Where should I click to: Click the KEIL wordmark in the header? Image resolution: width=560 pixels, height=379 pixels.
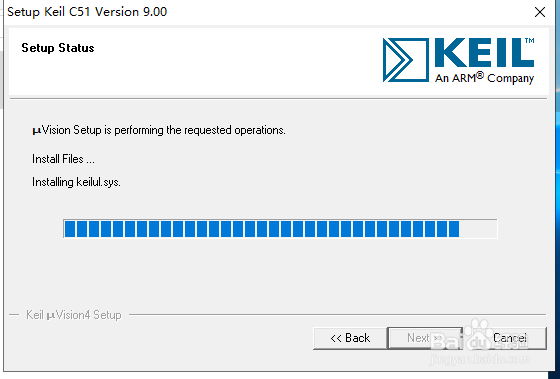coord(484,54)
